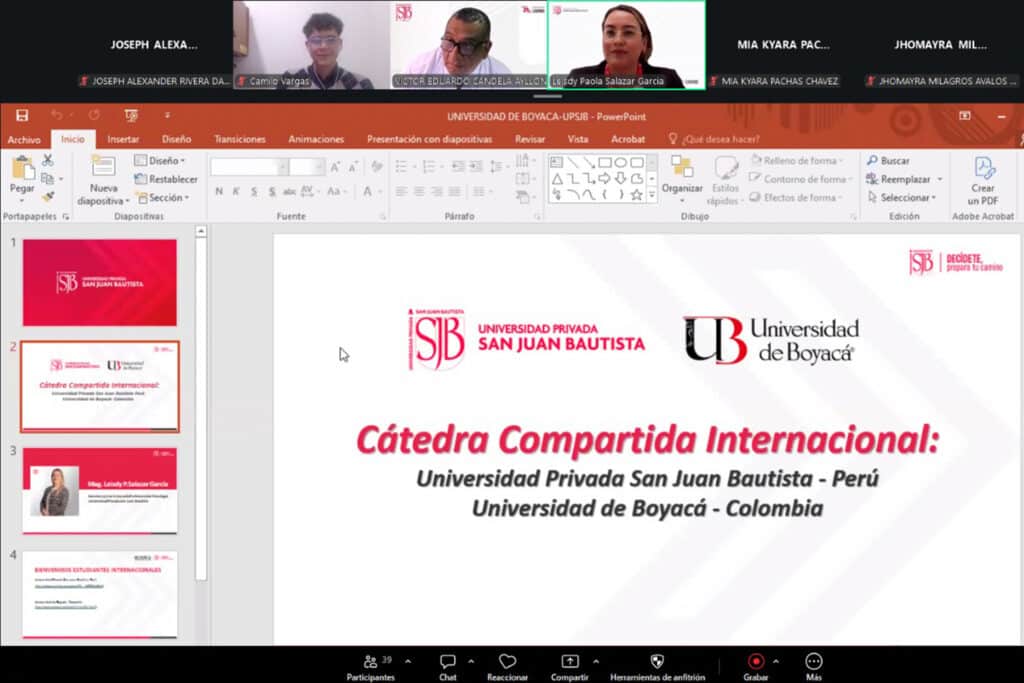Open the Archivo menu

23,139
